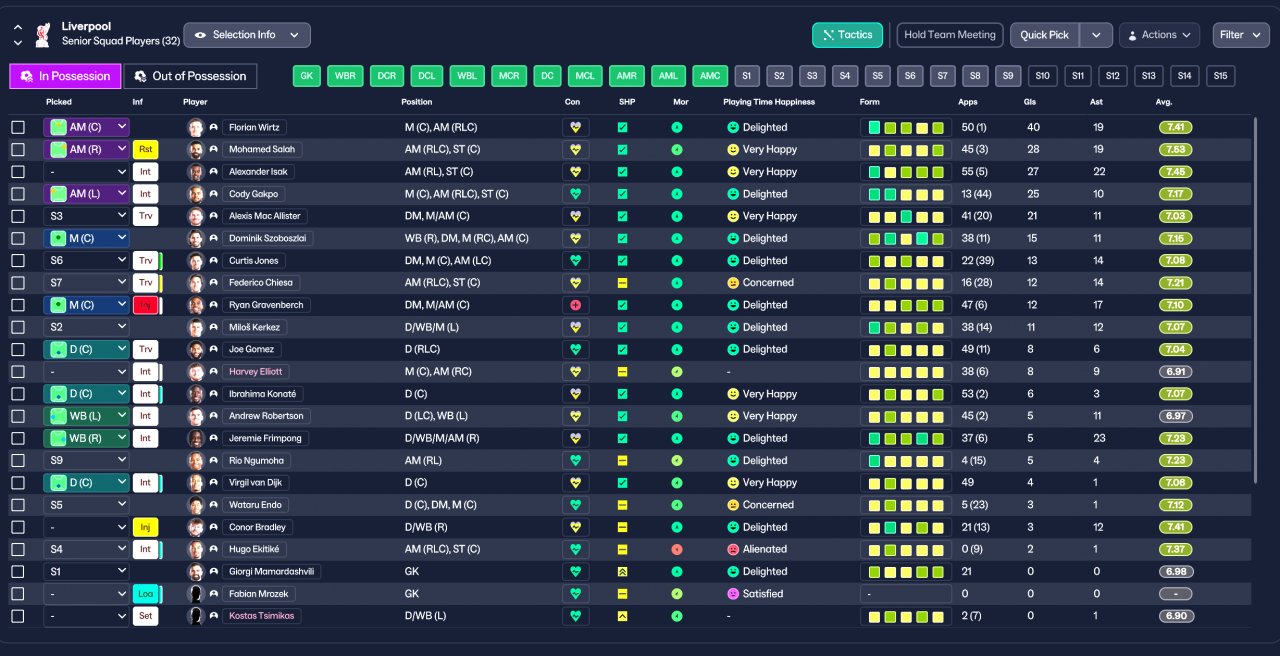This screenshot has height=656, width=1280.
Task: Select the GK position slot
Action: (307, 76)
